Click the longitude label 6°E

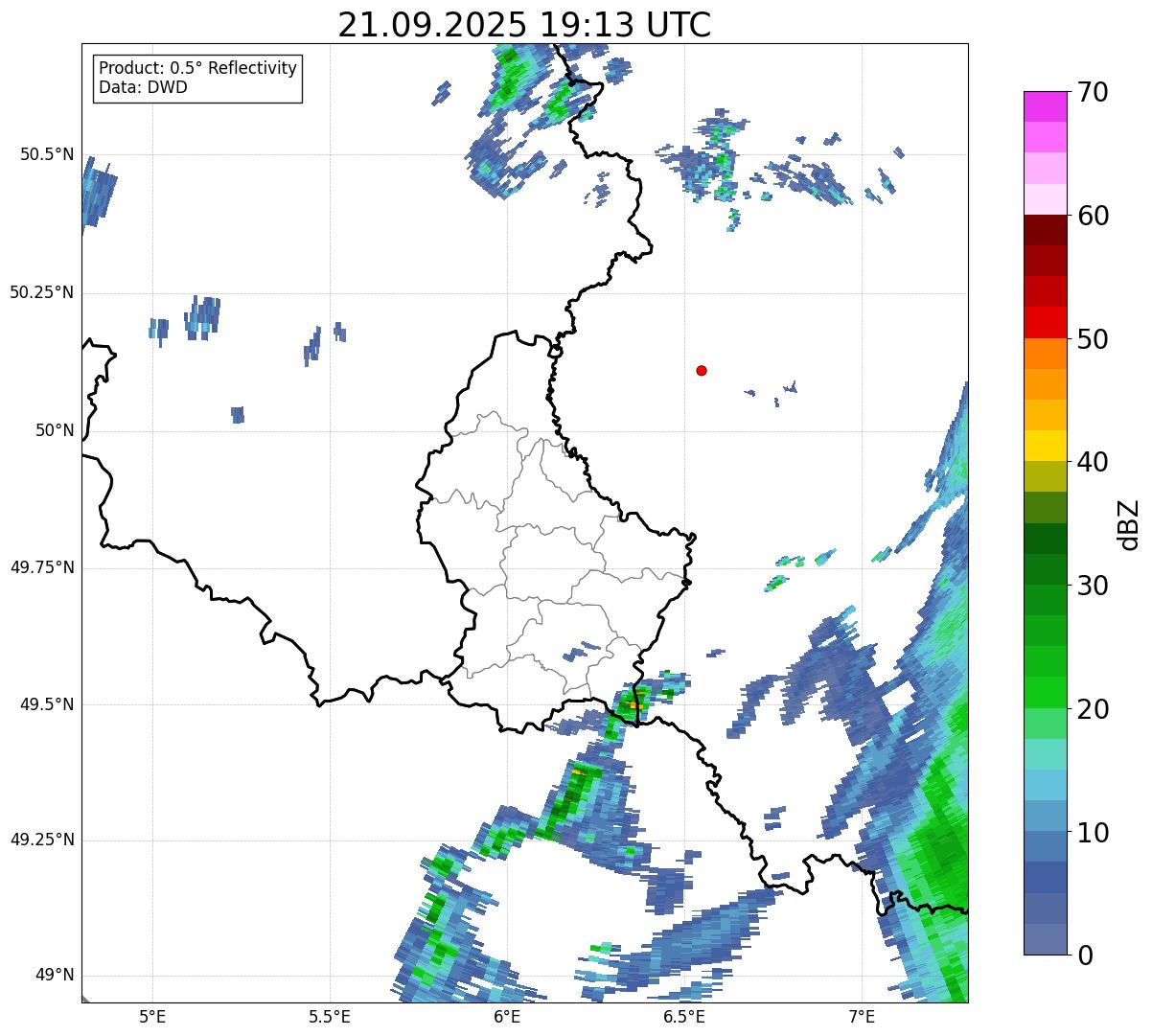point(507,1017)
